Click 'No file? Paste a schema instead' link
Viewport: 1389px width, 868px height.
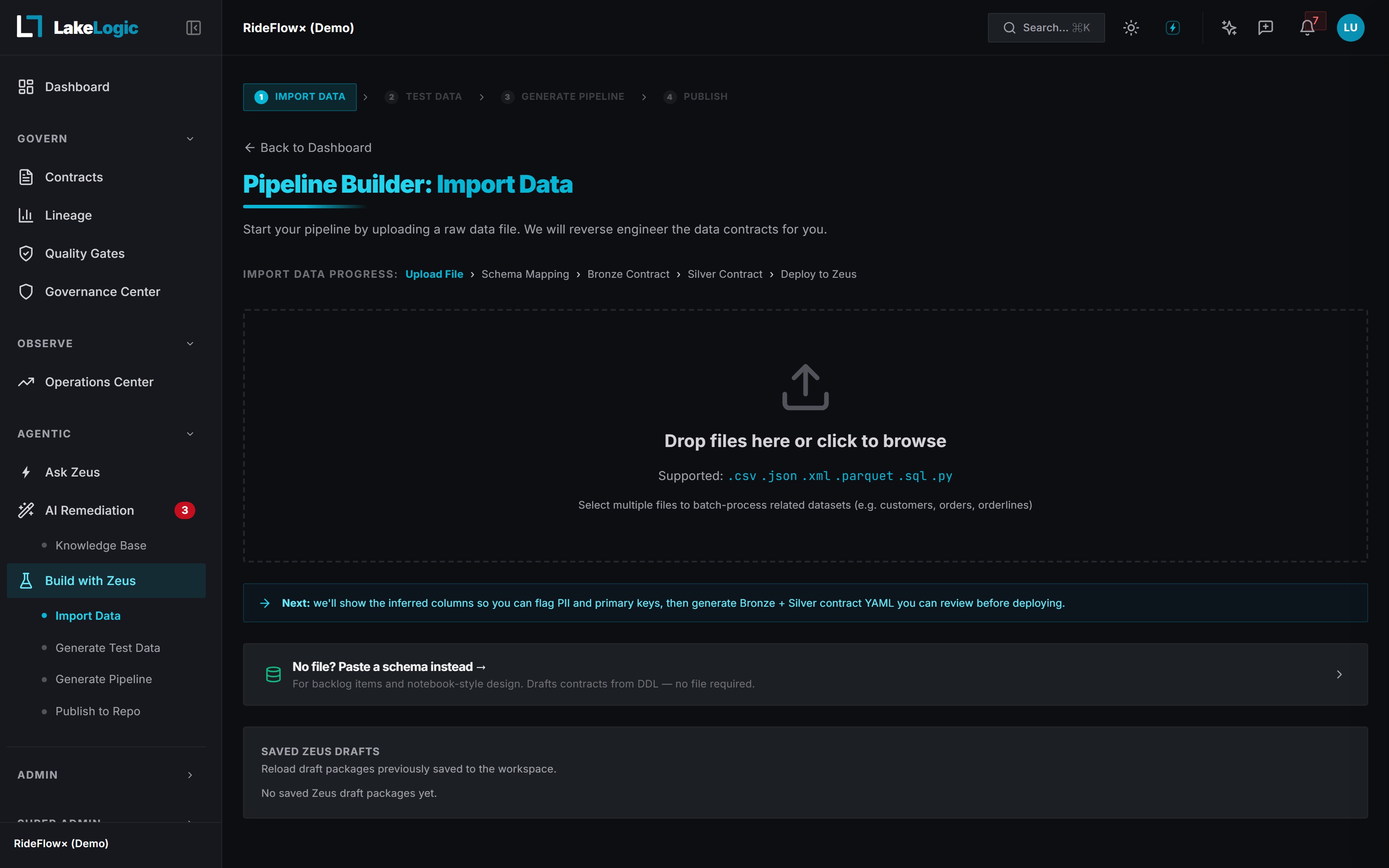point(389,667)
